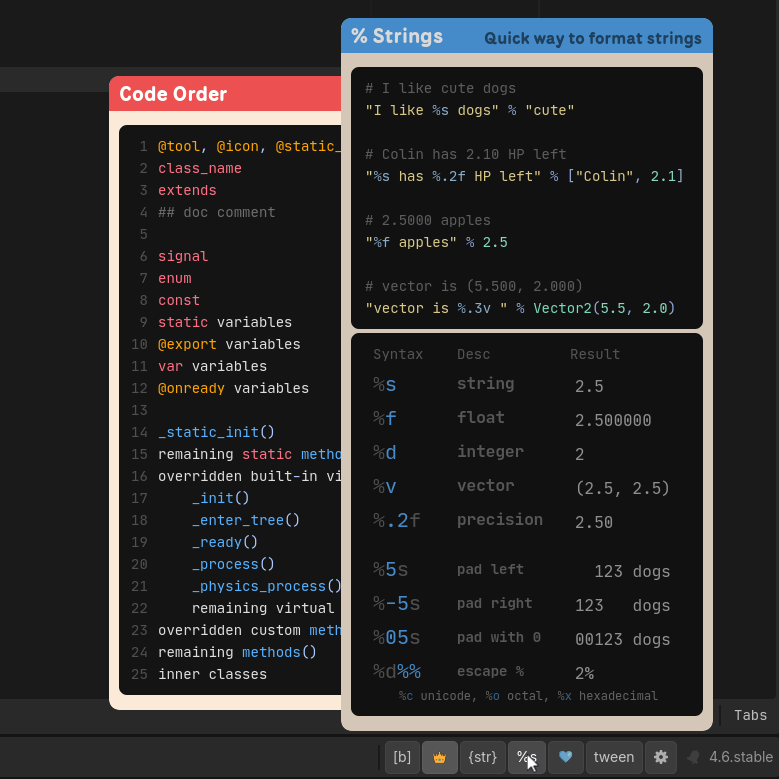This screenshot has width=779, height=779.
Task: Click the Tabs indicator label
Action: pos(750,715)
